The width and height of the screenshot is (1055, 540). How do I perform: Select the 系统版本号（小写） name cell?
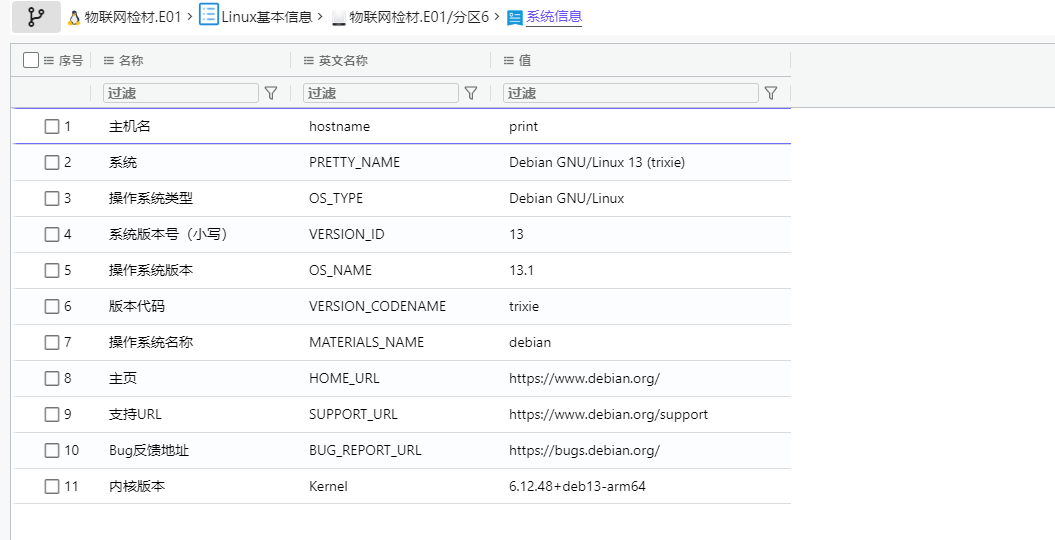pos(168,234)
